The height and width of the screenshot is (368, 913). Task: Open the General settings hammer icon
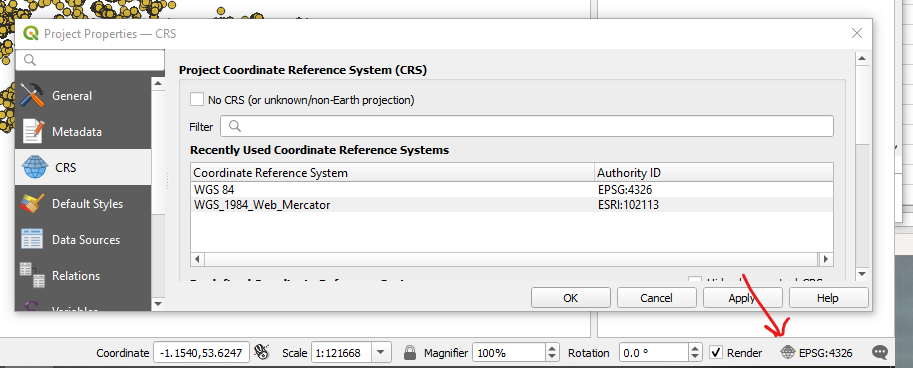(32, 95)
